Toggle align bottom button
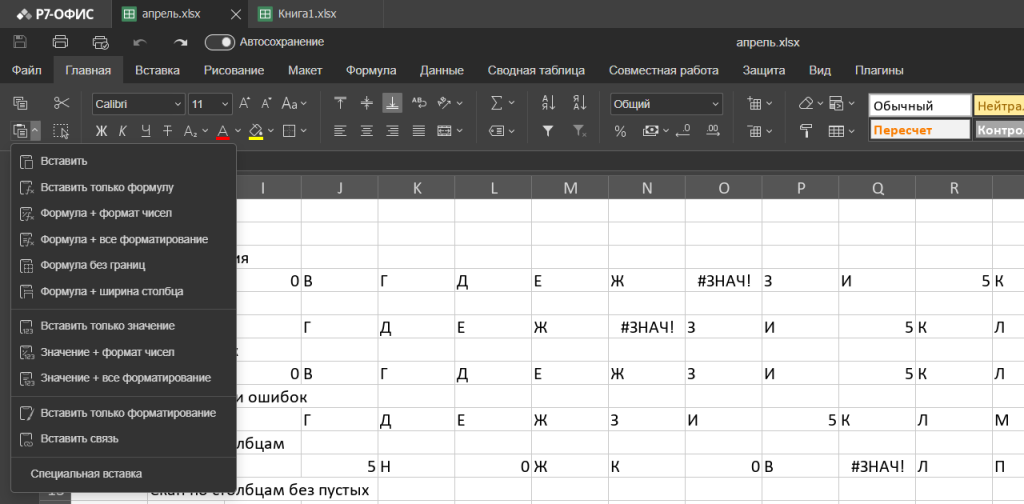 (392, 103)
